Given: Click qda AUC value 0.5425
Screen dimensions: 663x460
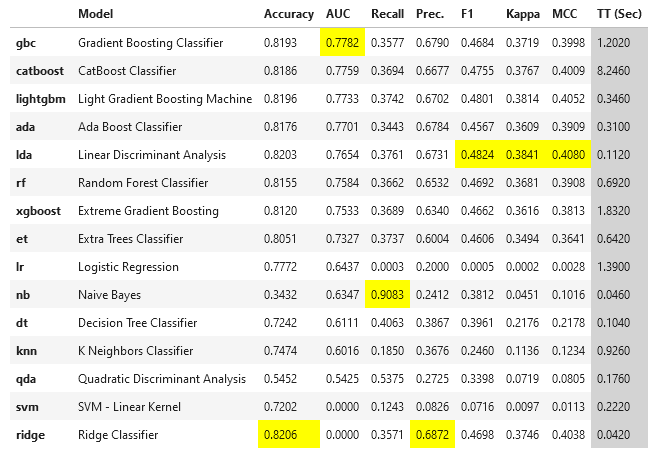Looking at the screenshot, I should click(342, 379).
